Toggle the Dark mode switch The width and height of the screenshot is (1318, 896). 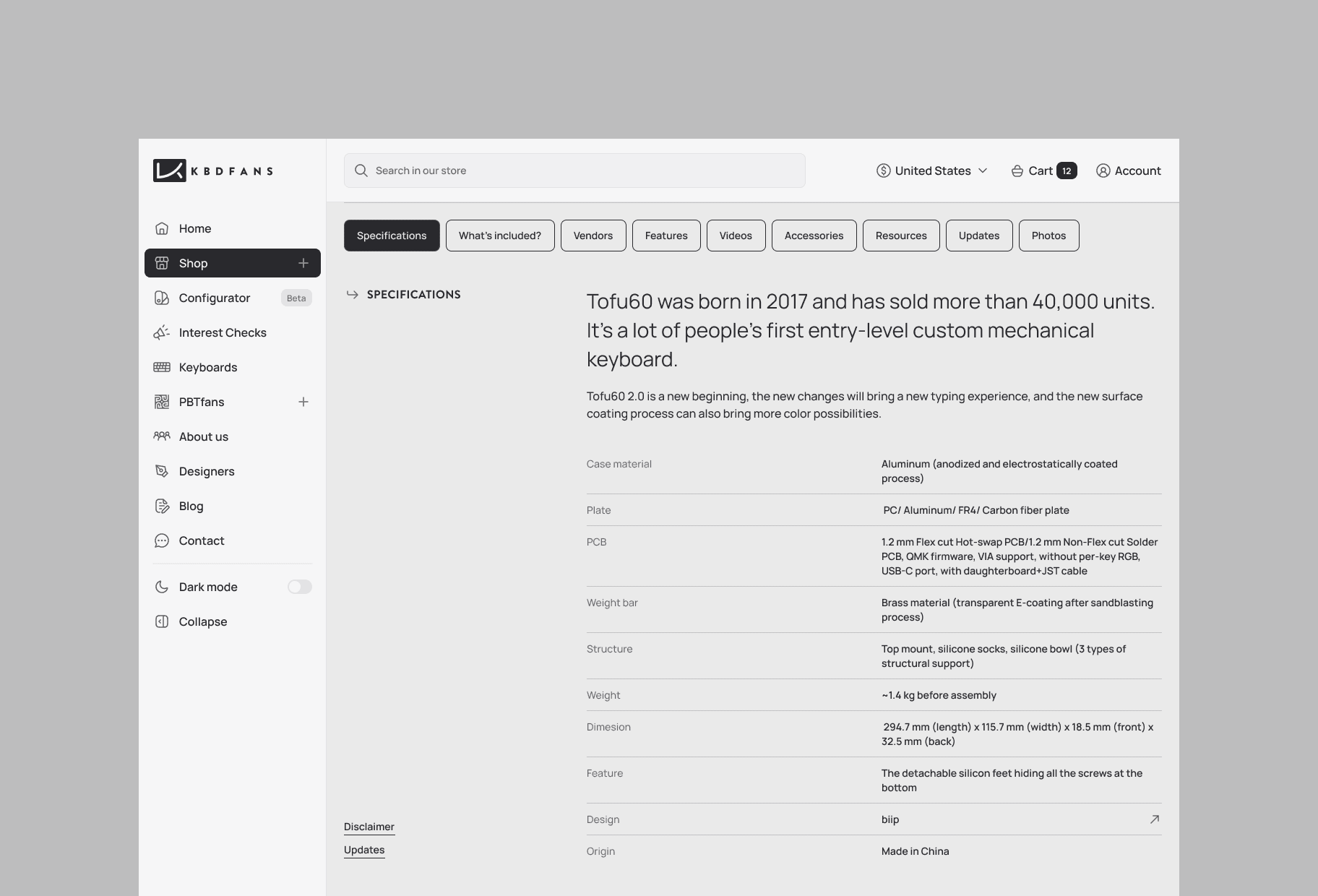[299, 587]
